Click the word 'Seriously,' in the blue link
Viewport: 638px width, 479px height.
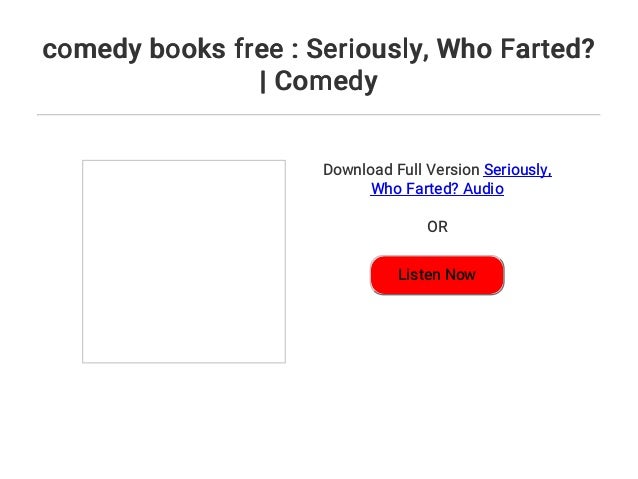pos(518,170)
